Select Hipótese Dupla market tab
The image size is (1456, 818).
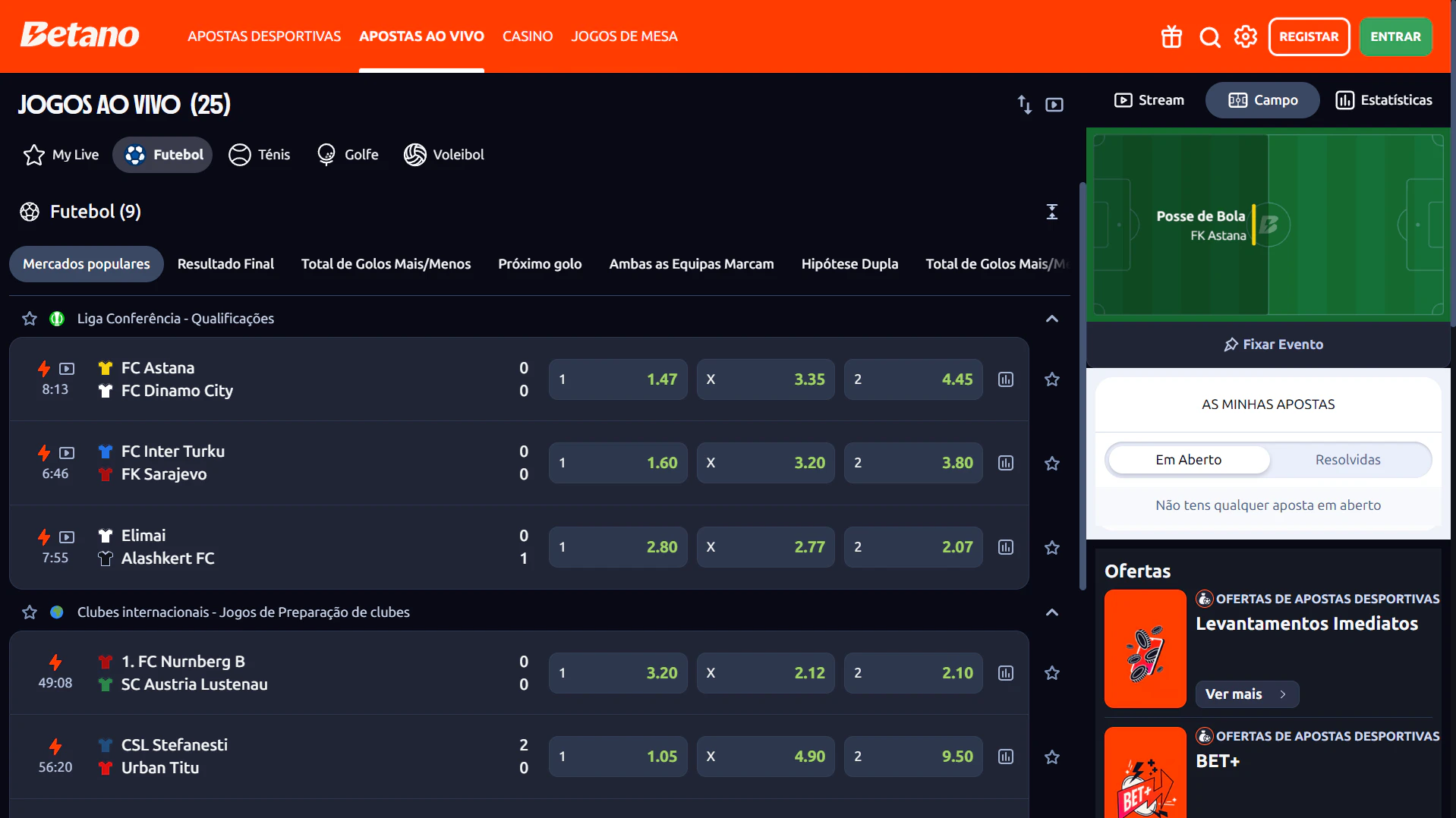849,264
